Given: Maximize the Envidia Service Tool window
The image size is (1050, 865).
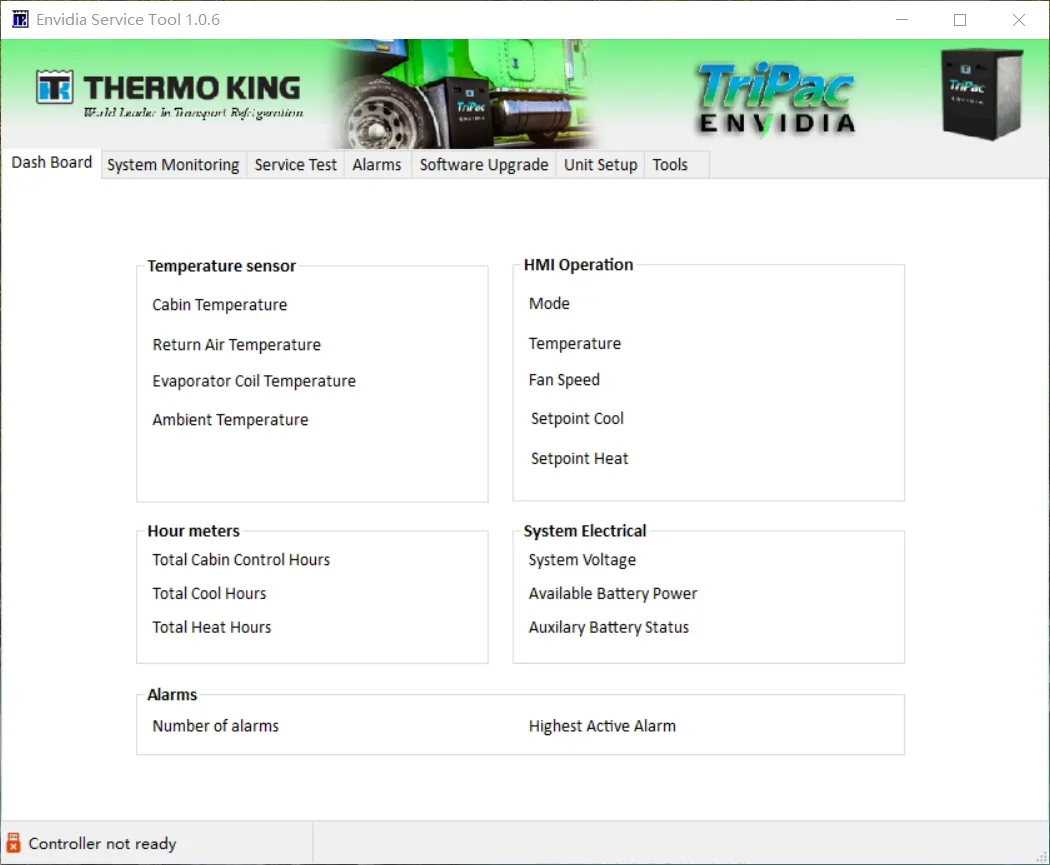Looking at the screenshot, I should (x=960, y=19).
